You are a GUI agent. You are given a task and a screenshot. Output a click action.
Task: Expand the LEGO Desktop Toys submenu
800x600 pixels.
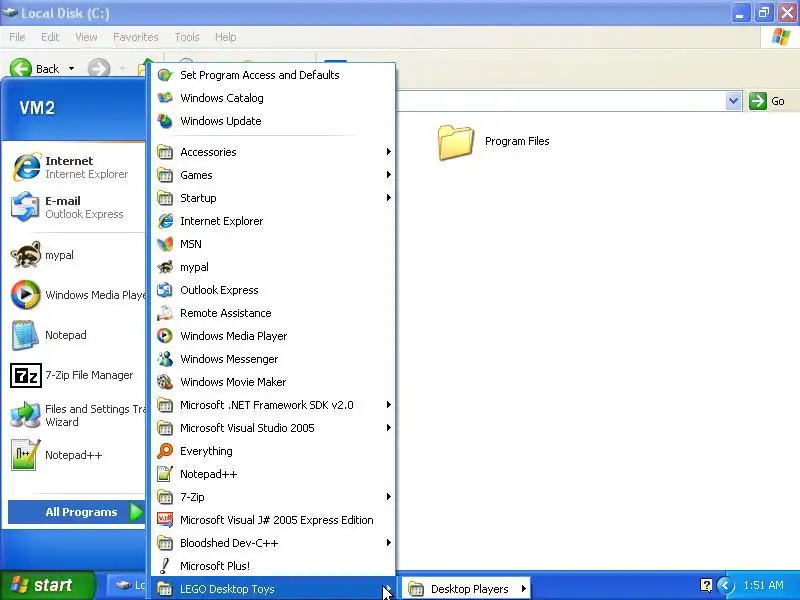pos(273,589)
